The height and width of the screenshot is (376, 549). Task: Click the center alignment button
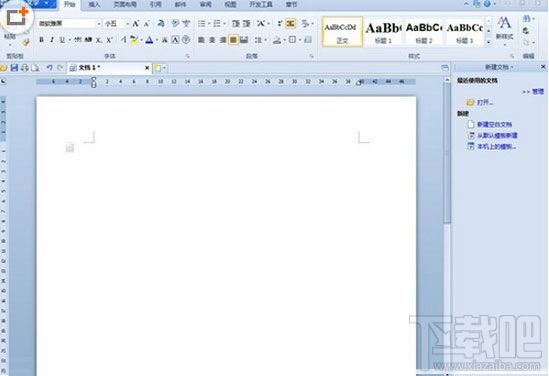click(212, 40)
